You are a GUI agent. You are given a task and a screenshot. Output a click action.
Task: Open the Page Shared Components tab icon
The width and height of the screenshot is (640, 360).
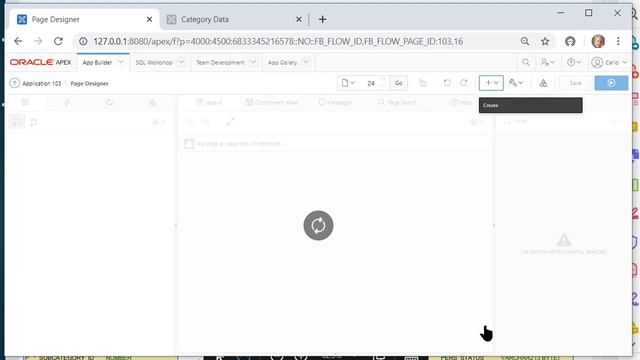click(x=153, y=102)
